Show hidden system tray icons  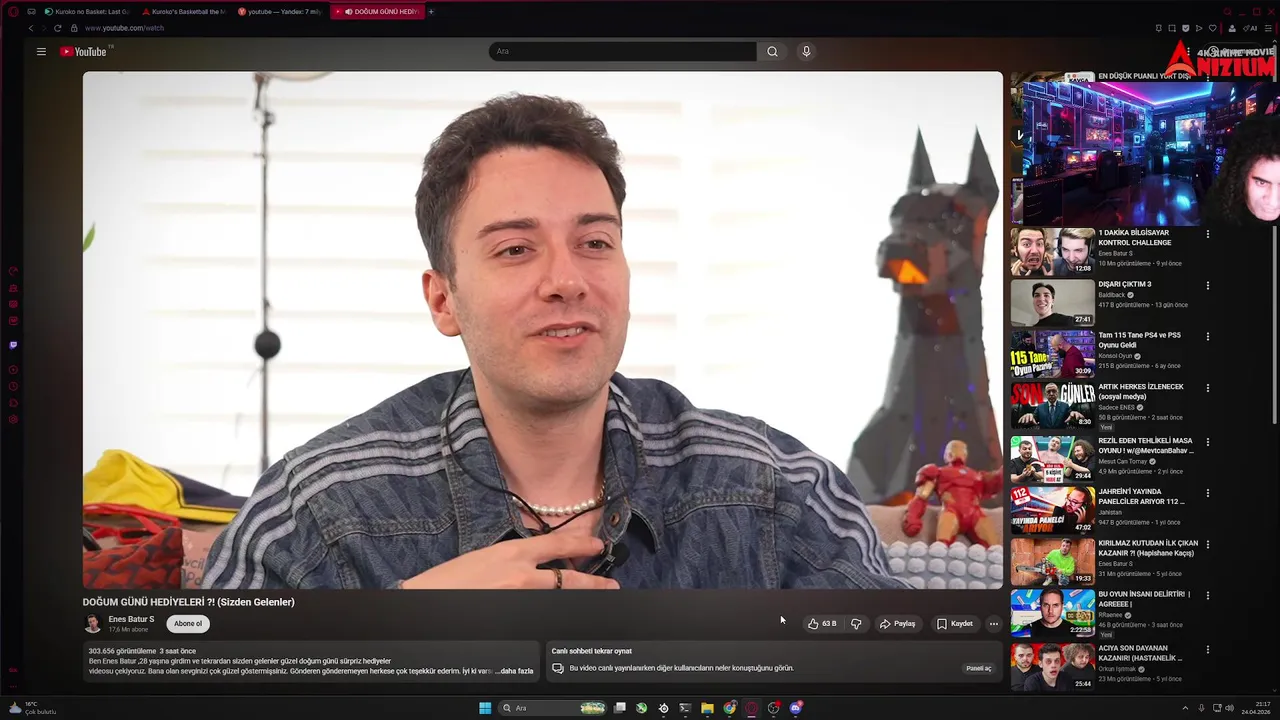click(1185, 708)
